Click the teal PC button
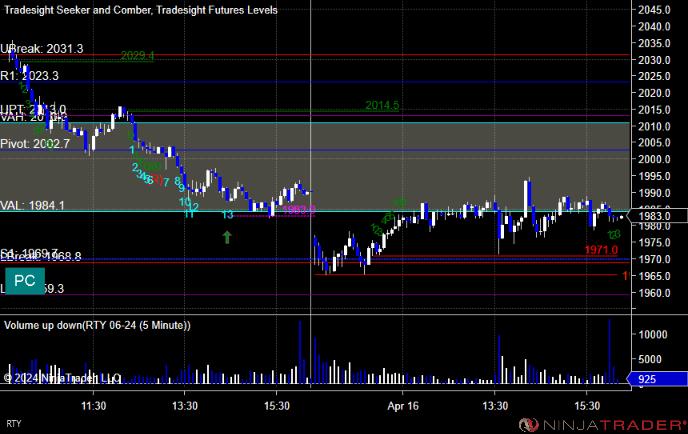The height and width of the screenshot is (434, 688). (25, 281)
